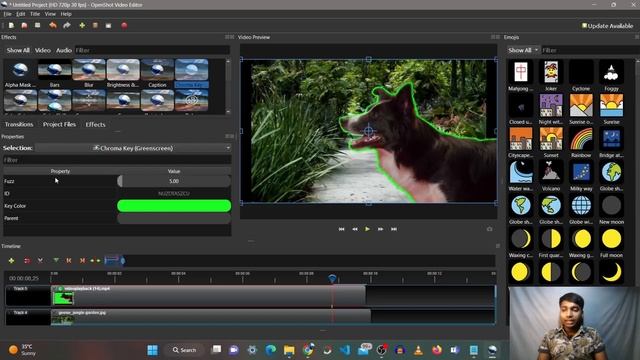Open the Selection dropdown showing Chroma Key (Greenscreen)
The height and width of the screenshot is (360, 640).
point(133,148)
